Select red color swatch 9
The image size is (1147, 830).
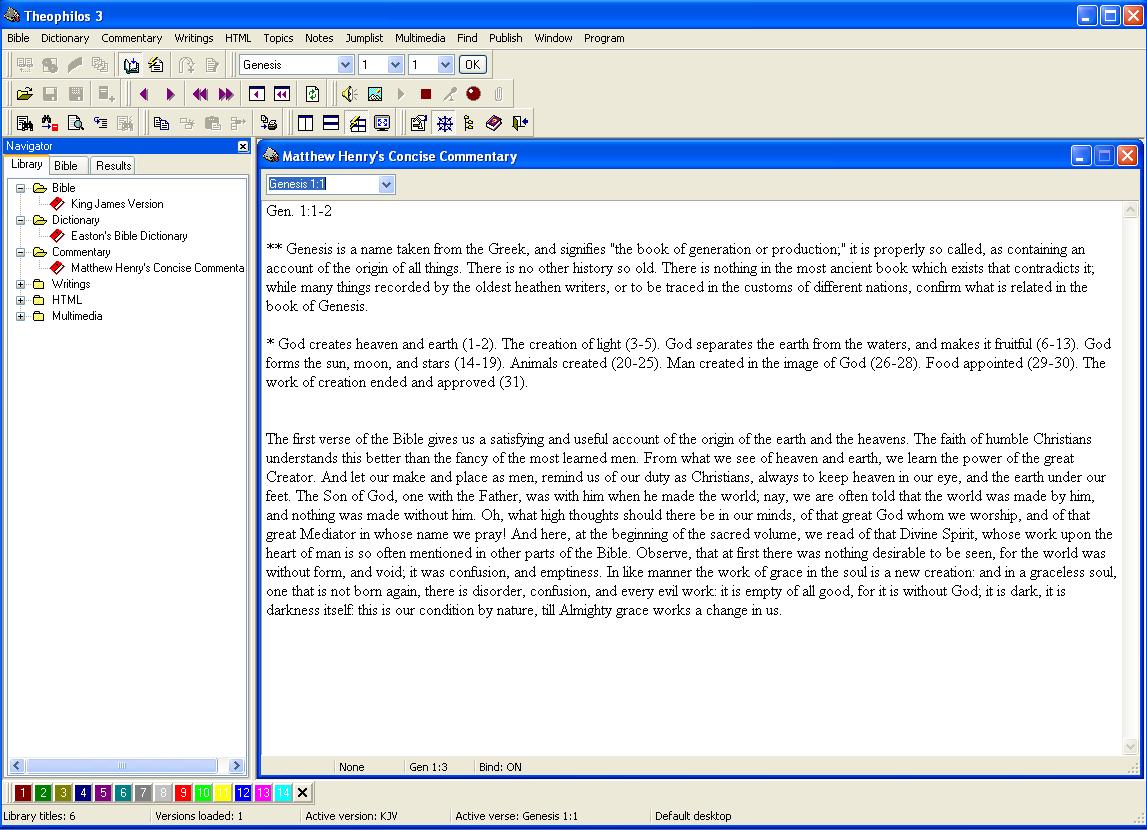click(184, 792)
